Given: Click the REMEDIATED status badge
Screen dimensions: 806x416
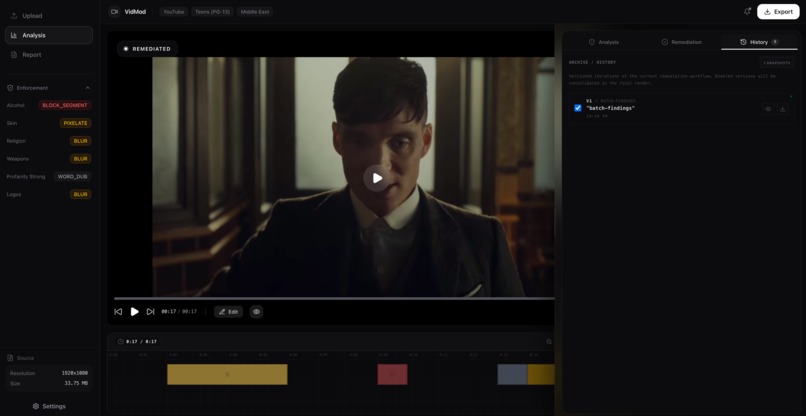Looking at the screenshot, I should point(147,49).
